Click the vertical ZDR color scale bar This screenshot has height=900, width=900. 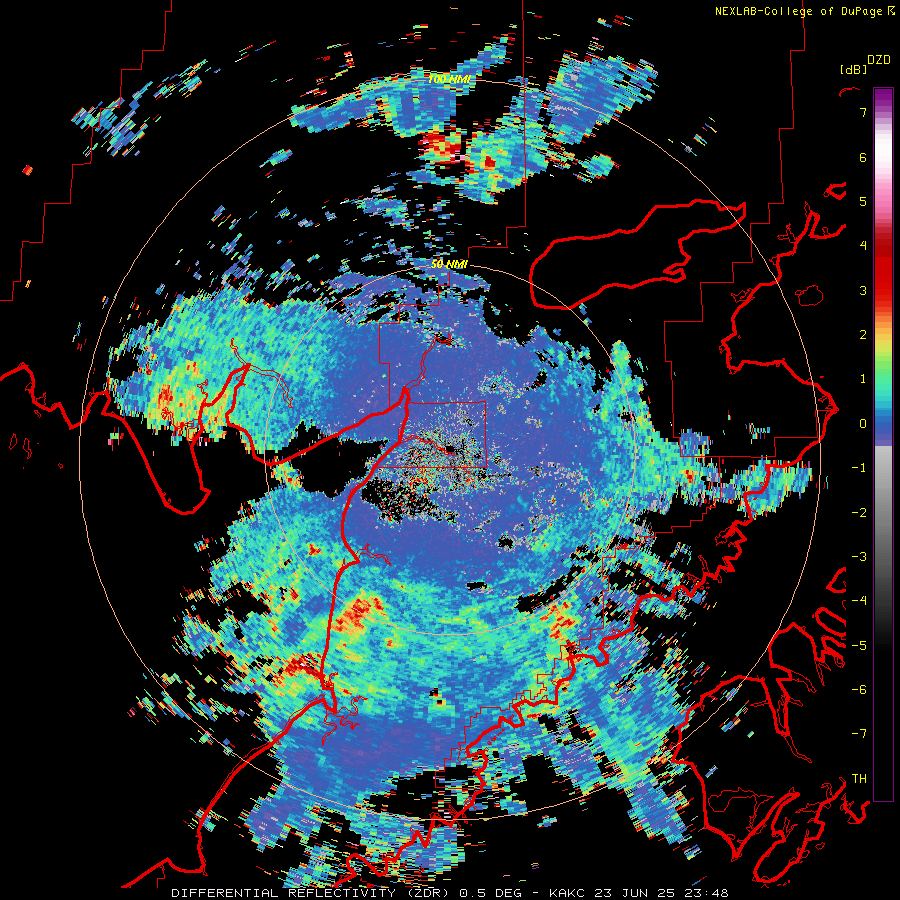point(883,445)
